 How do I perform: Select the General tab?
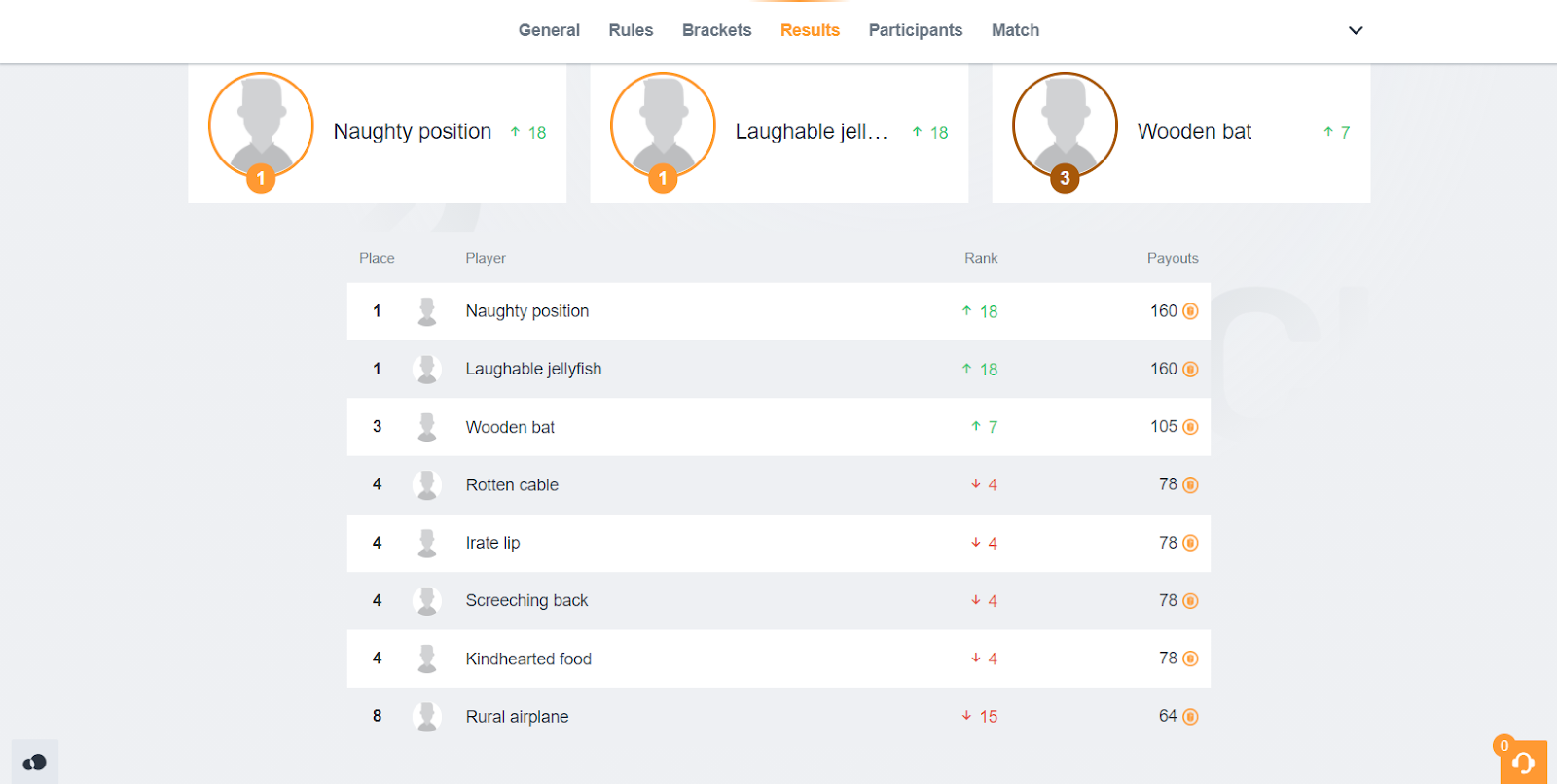[x=549, y=30]
